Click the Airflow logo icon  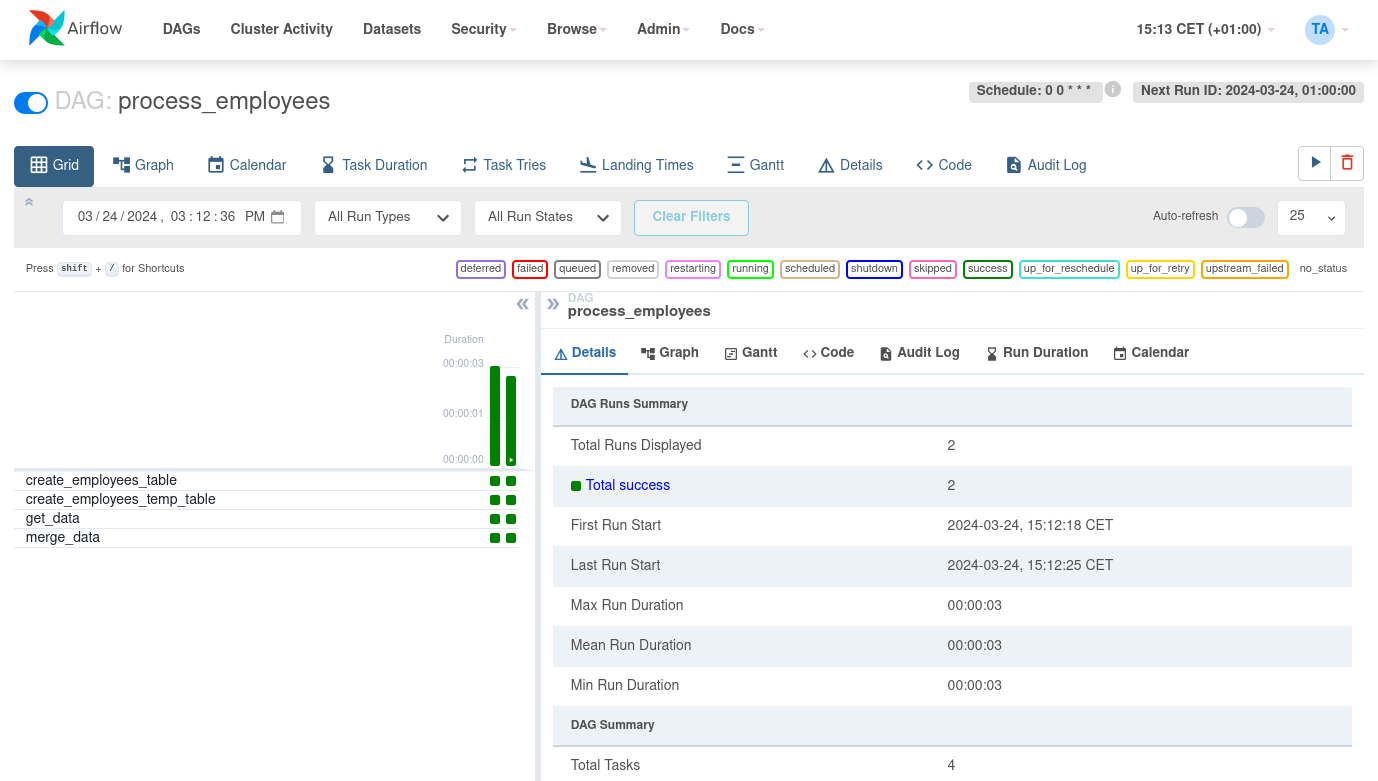(47, 29)
